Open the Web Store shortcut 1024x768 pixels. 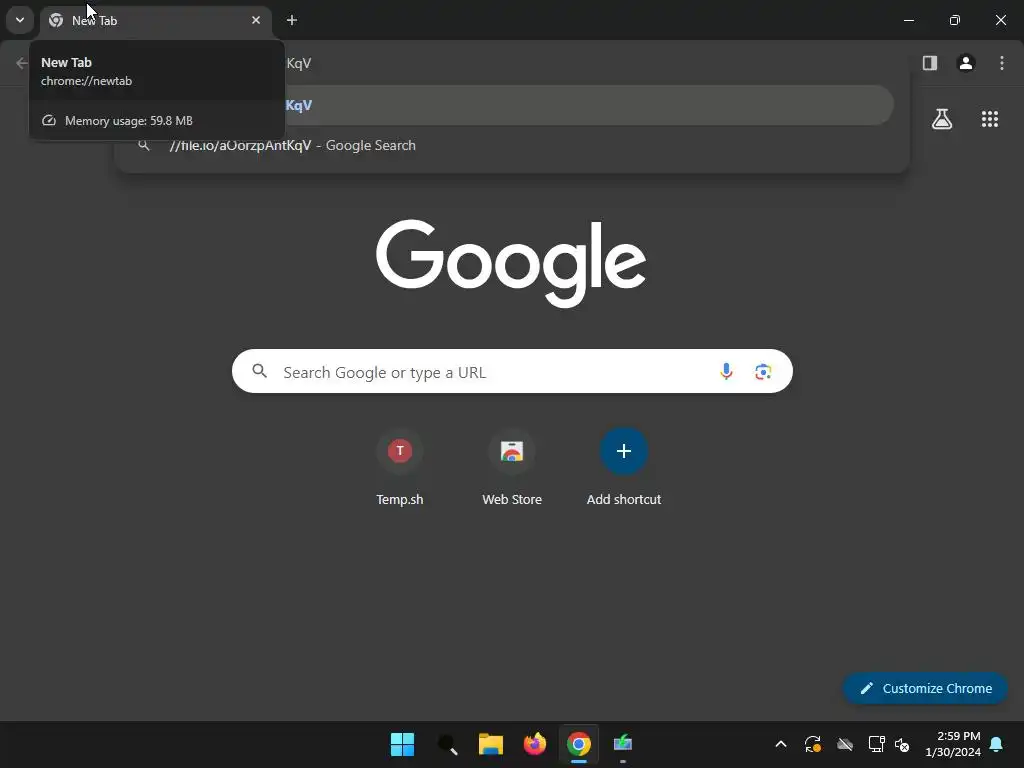coord(512,468)
